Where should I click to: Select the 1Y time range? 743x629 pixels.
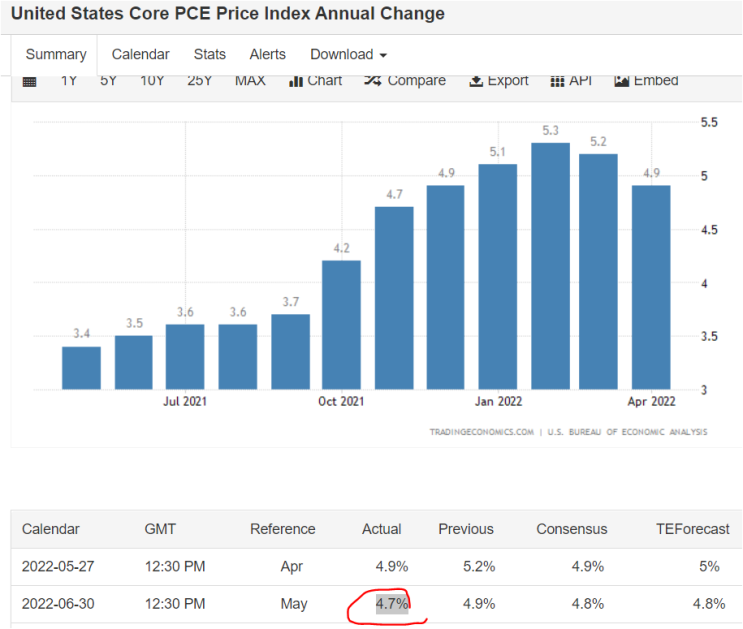69,81
